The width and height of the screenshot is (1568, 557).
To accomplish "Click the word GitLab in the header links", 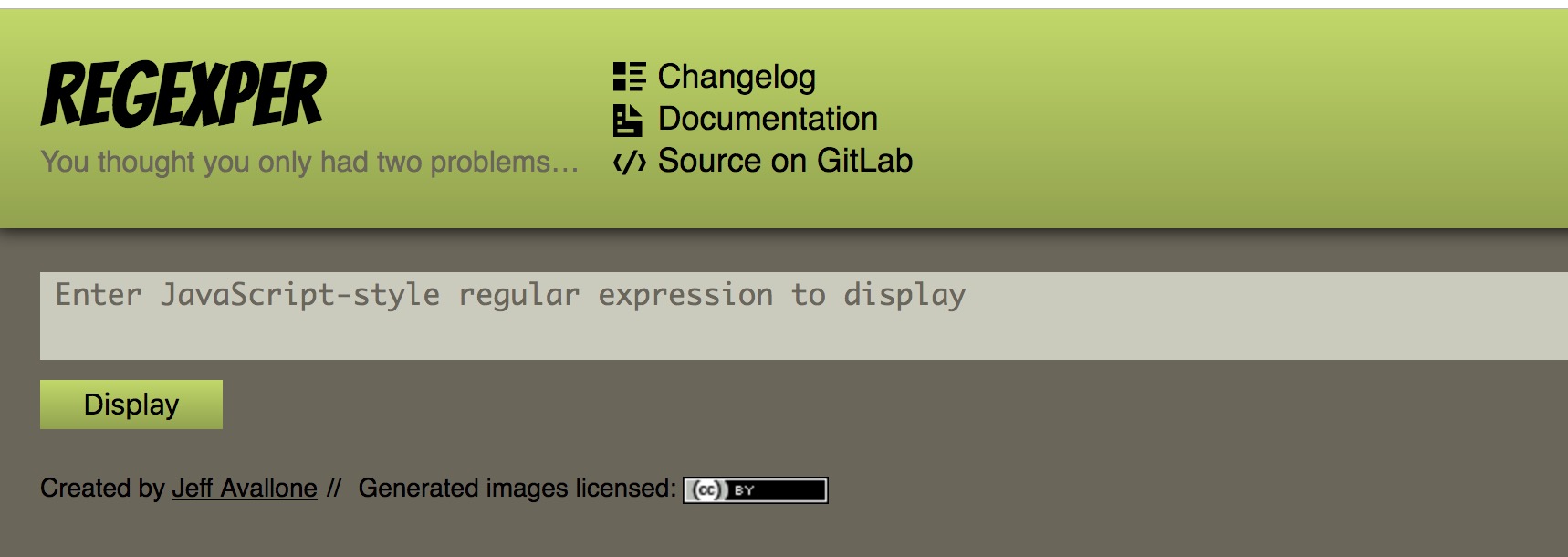I will (864, 161).
